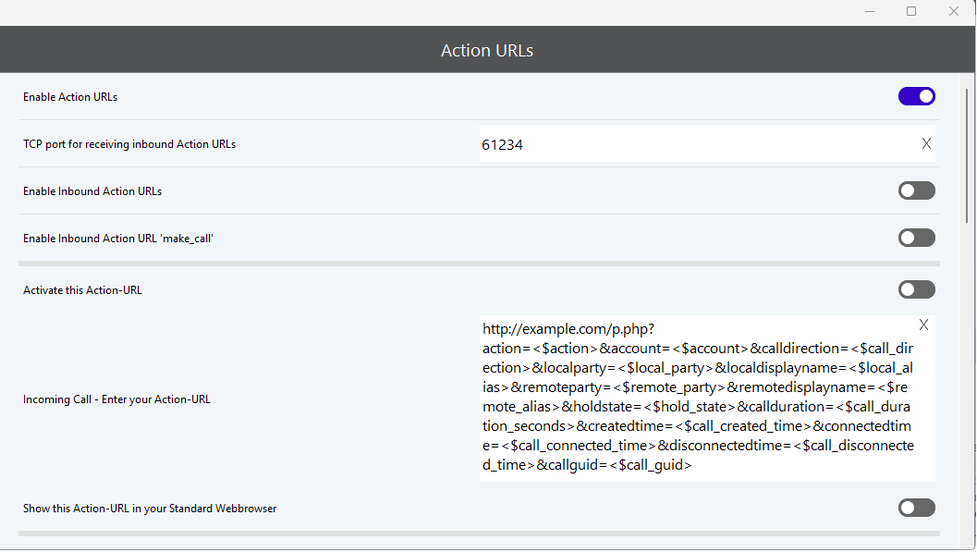The width and height of the screenshot is (977, 552).
Task: Click inside the Incoming Call Action-URL text box
Action: [x=698, y=398]
